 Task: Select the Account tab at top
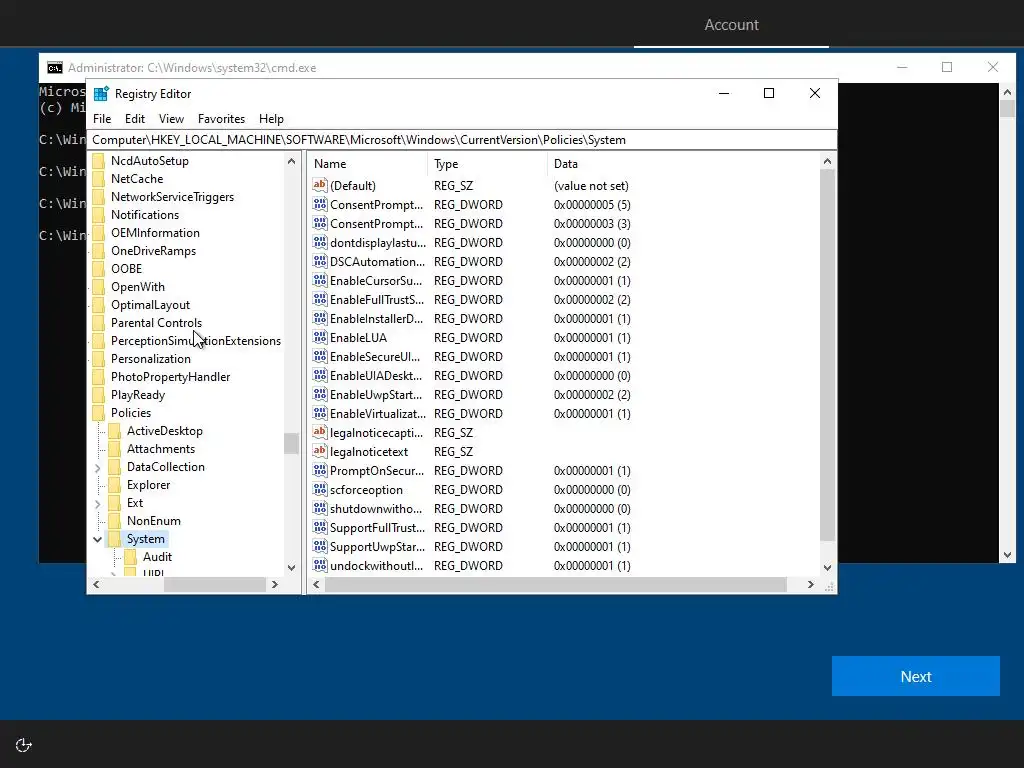(731, 25)
